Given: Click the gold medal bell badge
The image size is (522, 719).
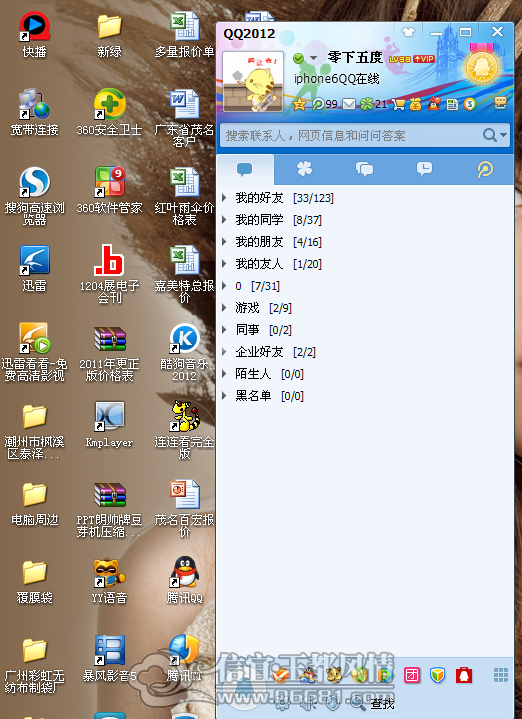Looking at the screenshot, I should point(482,66).
